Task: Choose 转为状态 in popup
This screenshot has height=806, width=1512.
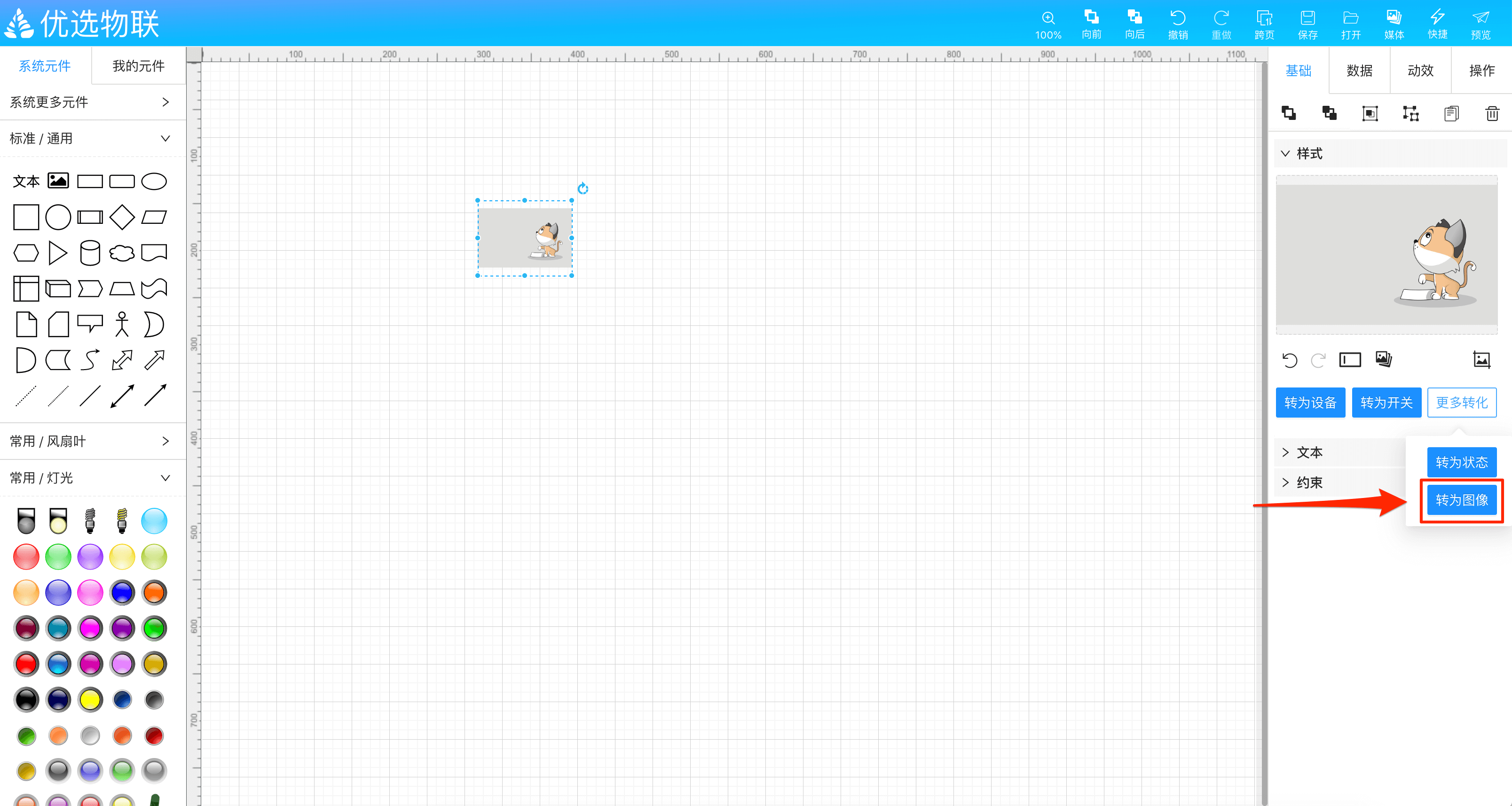Action: point(1462,463)
